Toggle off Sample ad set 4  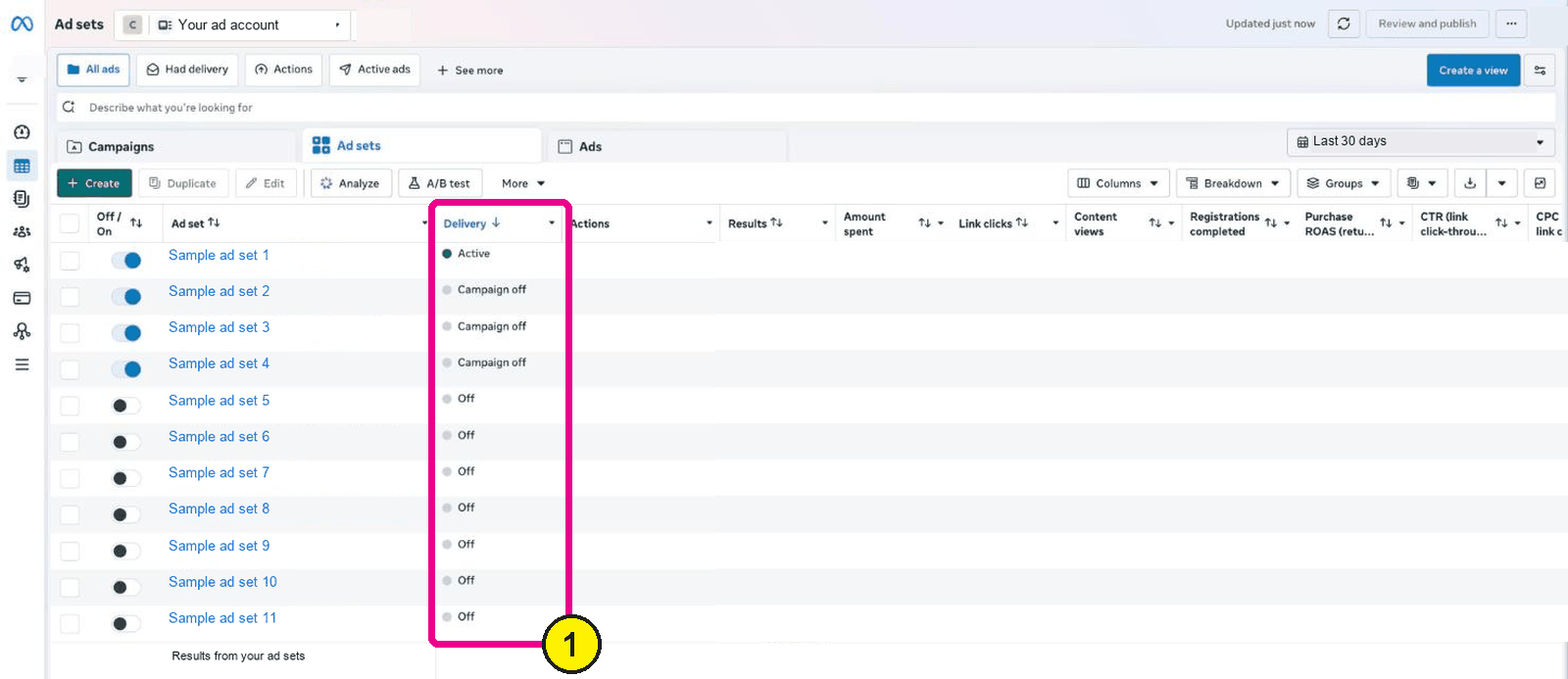[126, 369]
